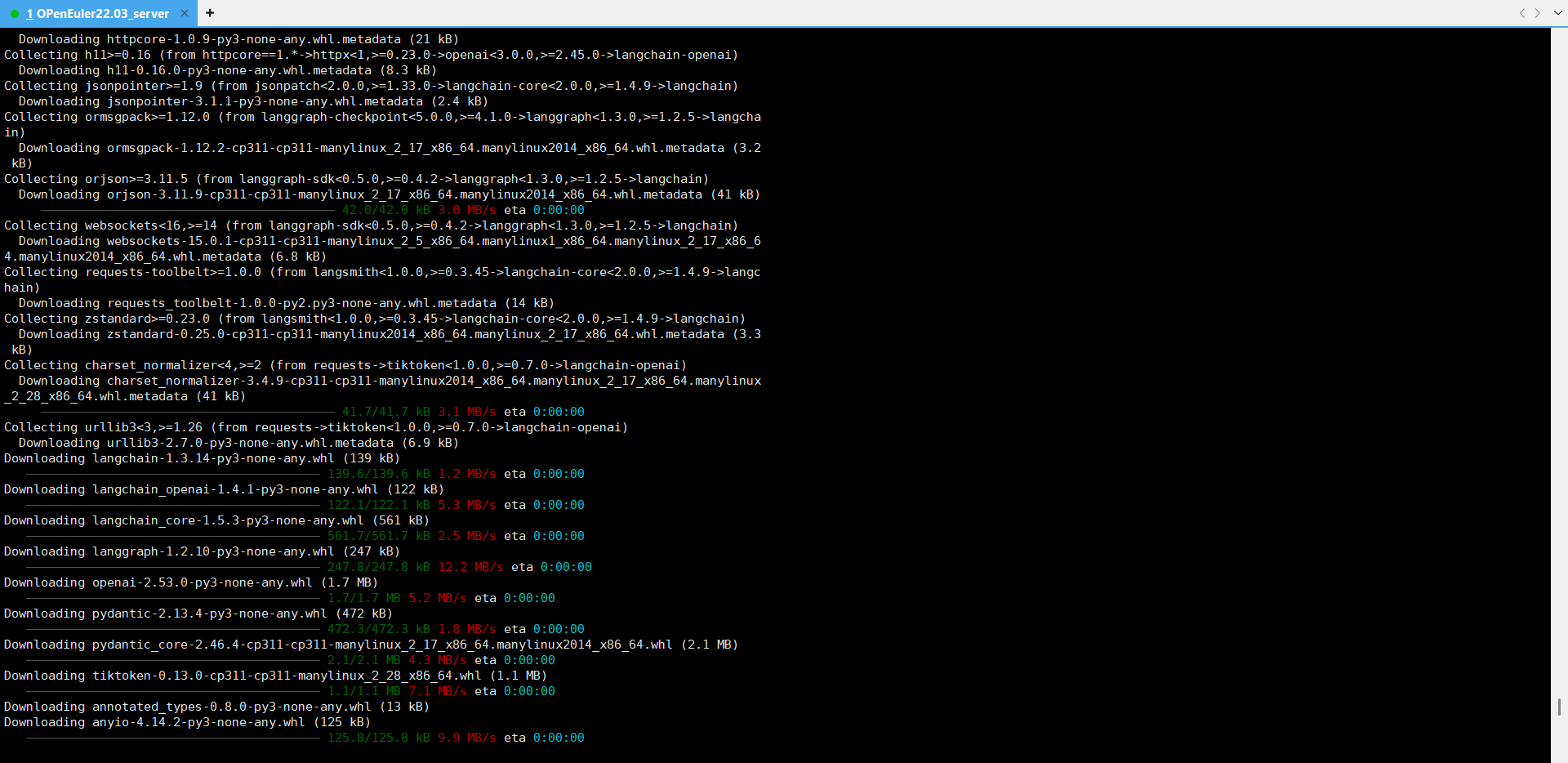Image resolution: width=1568 pixels, height=763 pixels.
Task: Click the green connection status dot
Action: click(15, 14)
